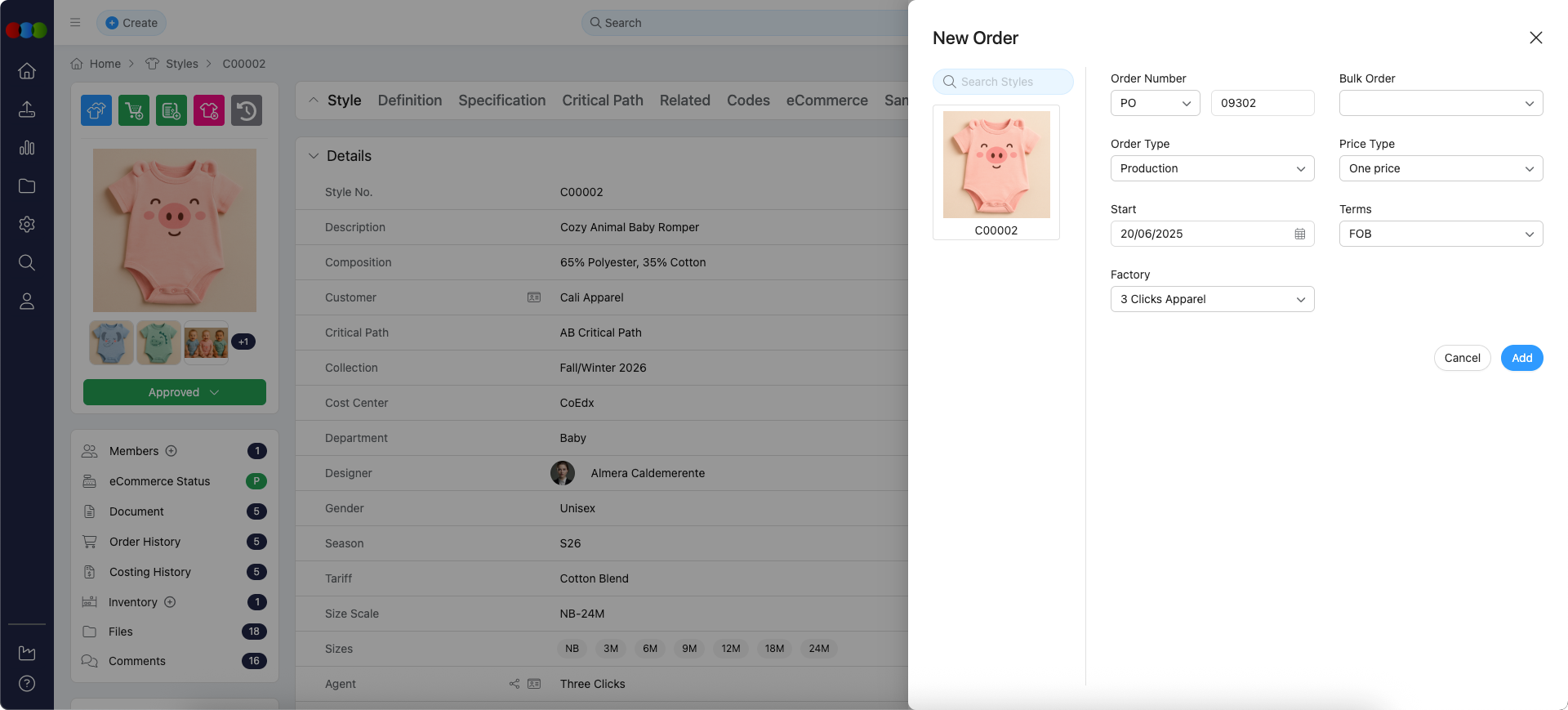Image resolution: width=1568 pixels, height=710 pixels.
Task: Open the Terms dropdown set to FOB
Action: [1441, 234]
